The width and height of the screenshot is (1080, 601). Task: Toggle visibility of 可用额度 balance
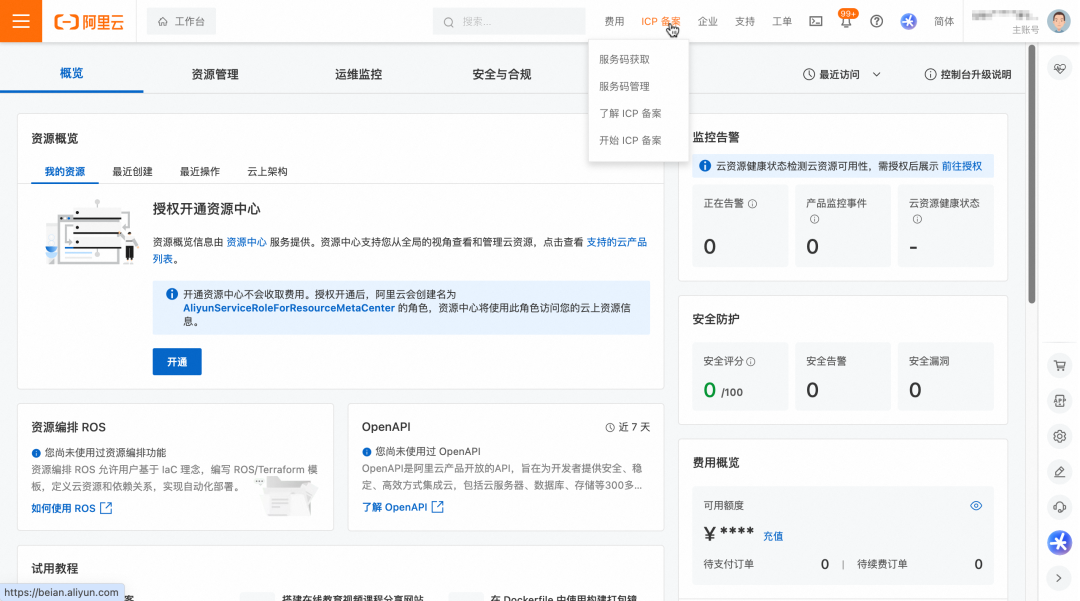[x=976, y=505]
